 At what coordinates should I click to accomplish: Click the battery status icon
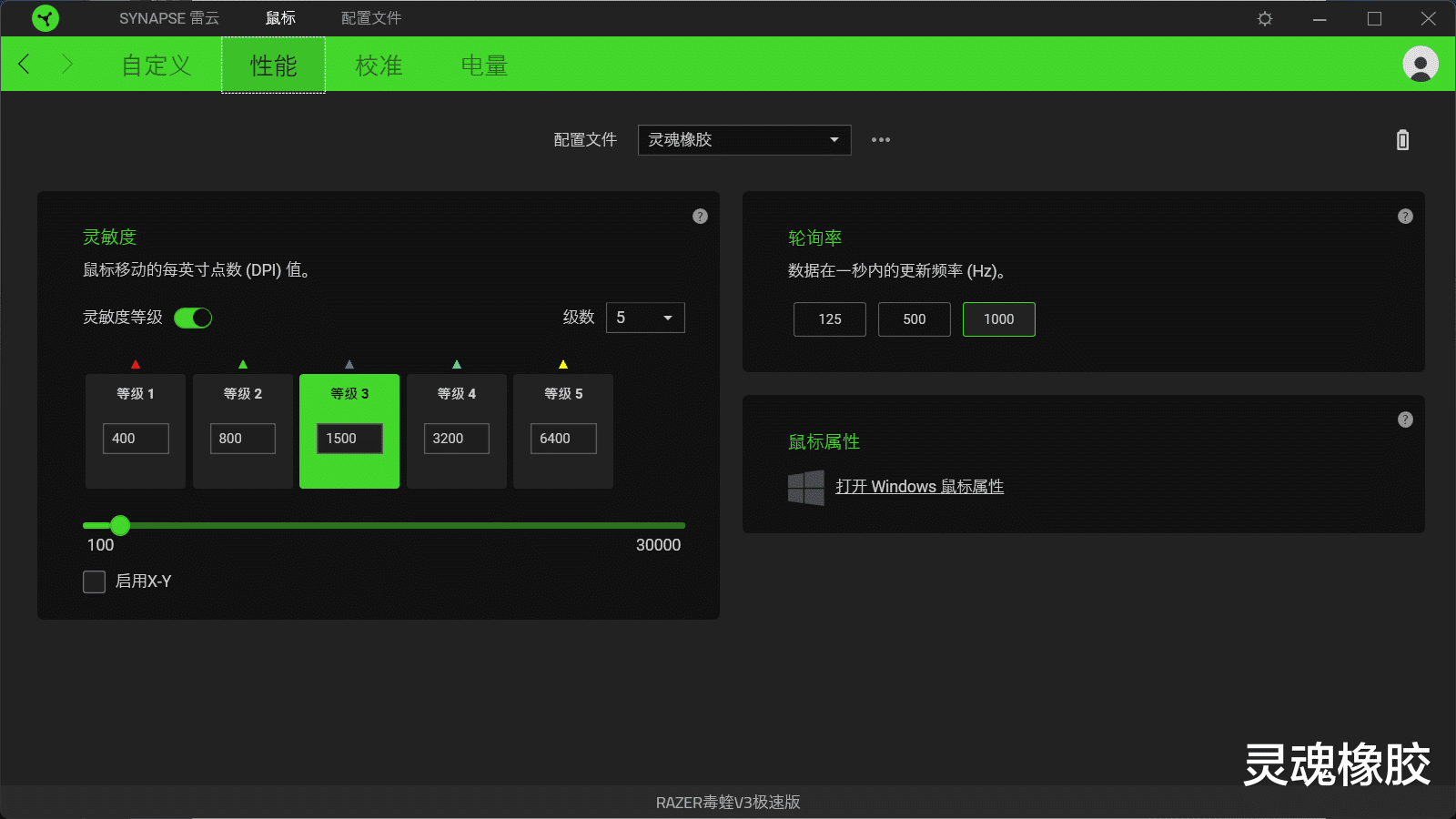[1402, 140]
